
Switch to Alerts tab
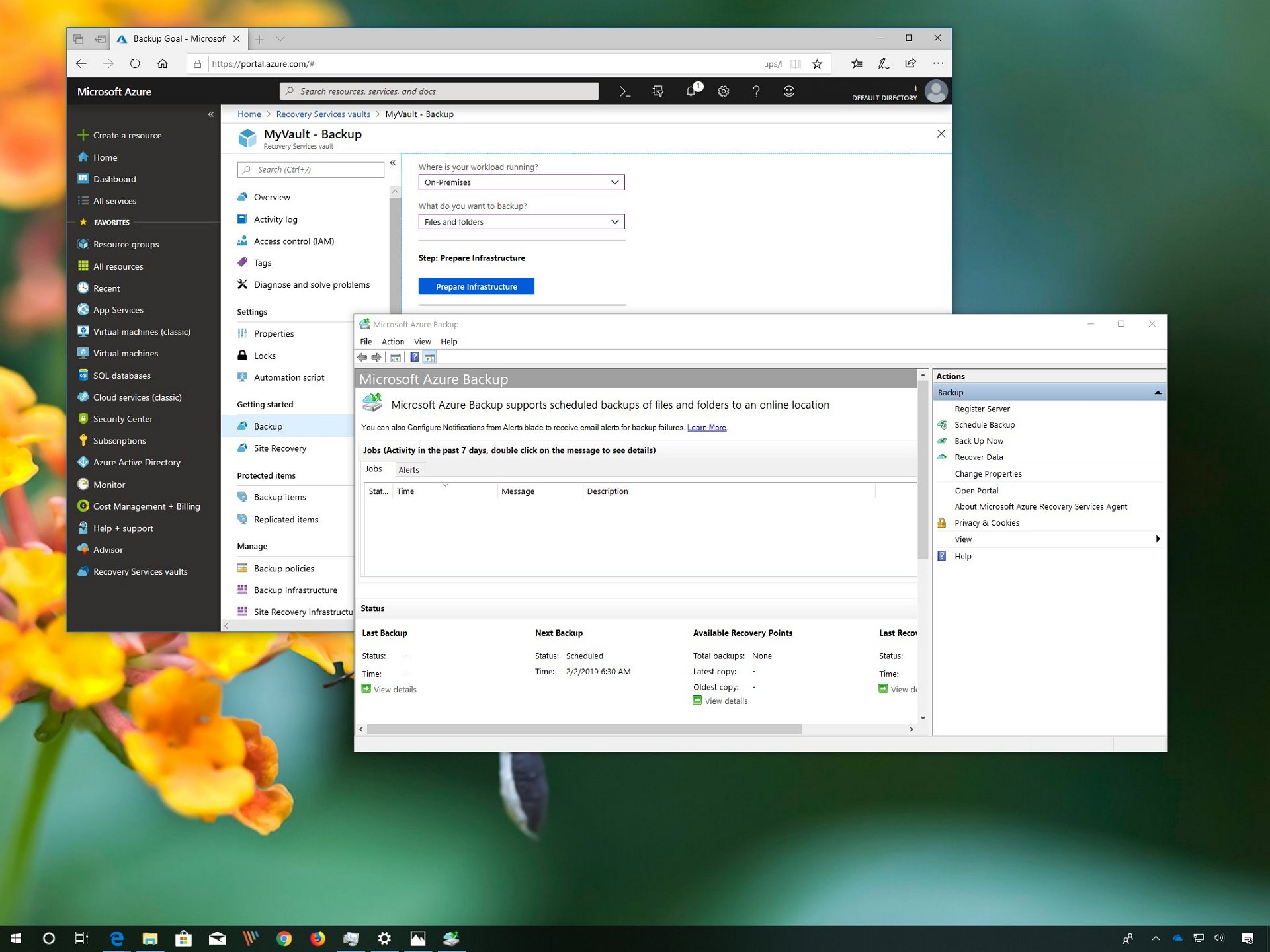click(409, 470)
